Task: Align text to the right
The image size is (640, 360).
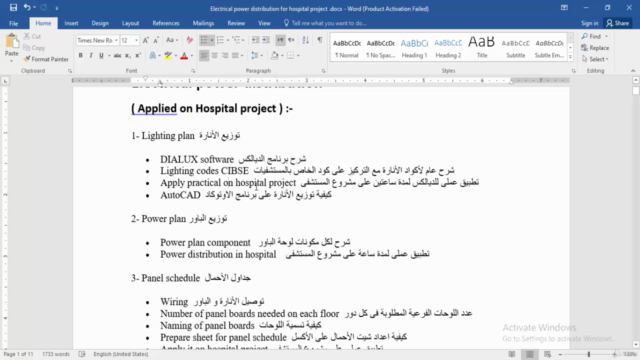Action: (225, 56)
